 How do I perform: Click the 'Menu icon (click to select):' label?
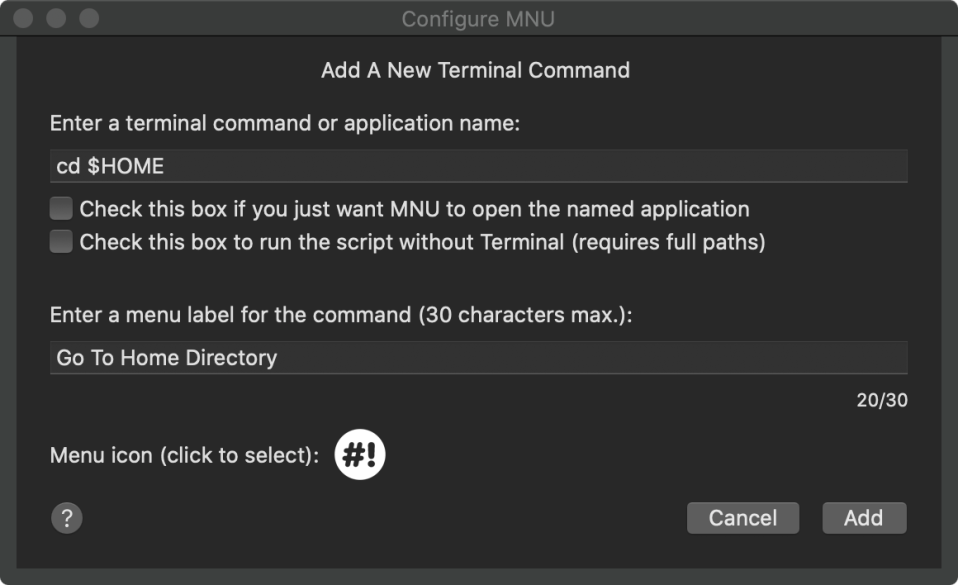(x=185, y=455)
